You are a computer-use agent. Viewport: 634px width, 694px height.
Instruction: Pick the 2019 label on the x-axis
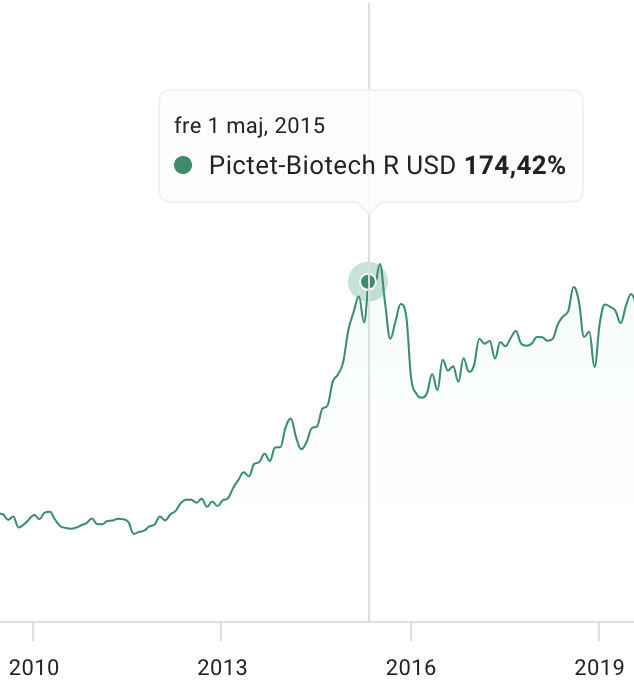click(599, 667)
